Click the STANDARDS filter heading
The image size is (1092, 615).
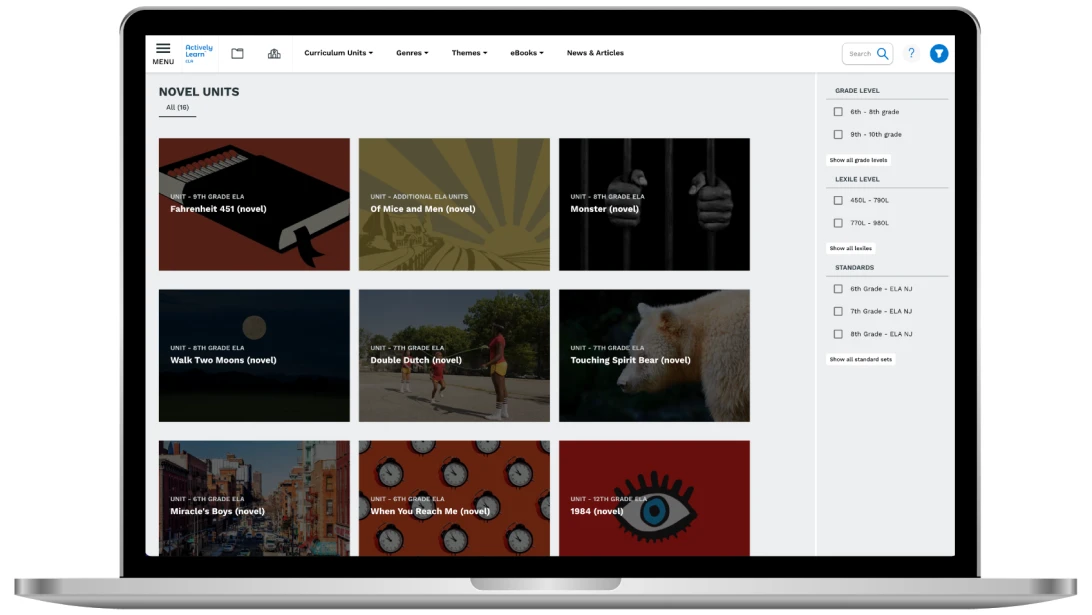pos(855,267)
